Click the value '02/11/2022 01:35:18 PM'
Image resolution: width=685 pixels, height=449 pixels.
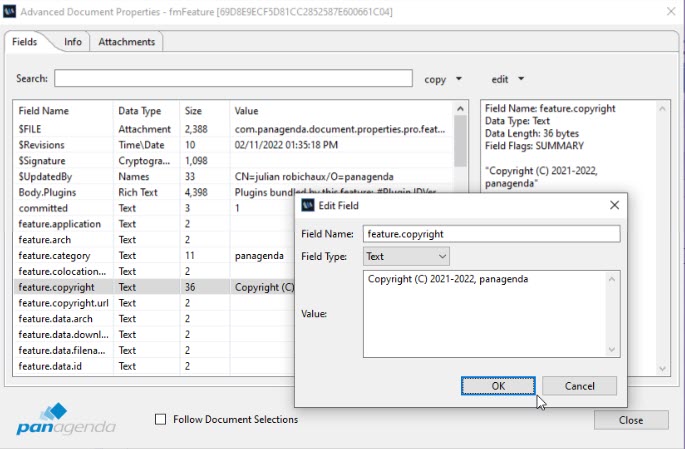coord(286,145)
